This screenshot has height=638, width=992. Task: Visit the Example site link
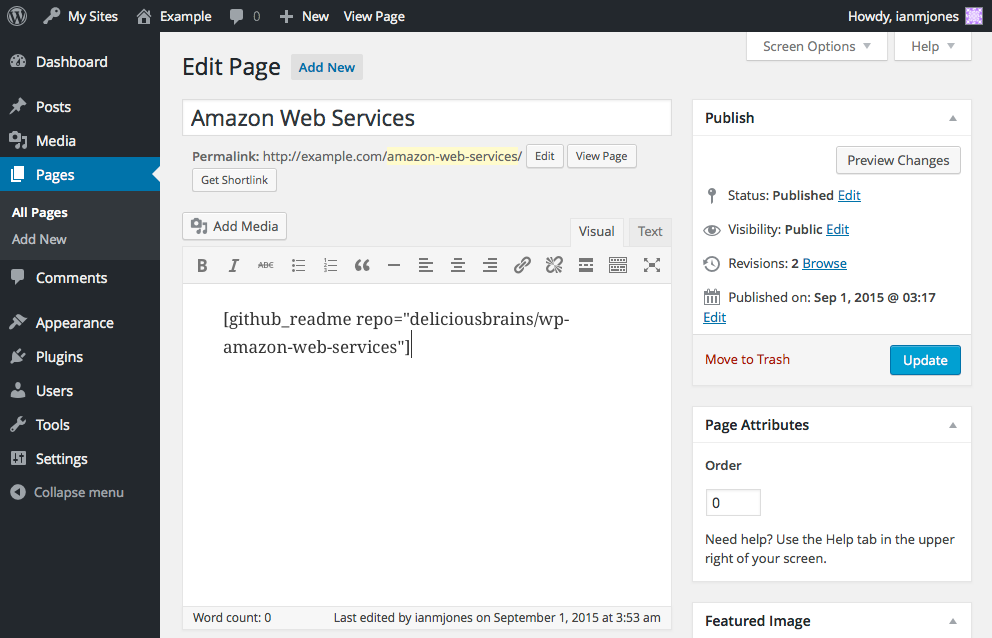coord(174,16)
